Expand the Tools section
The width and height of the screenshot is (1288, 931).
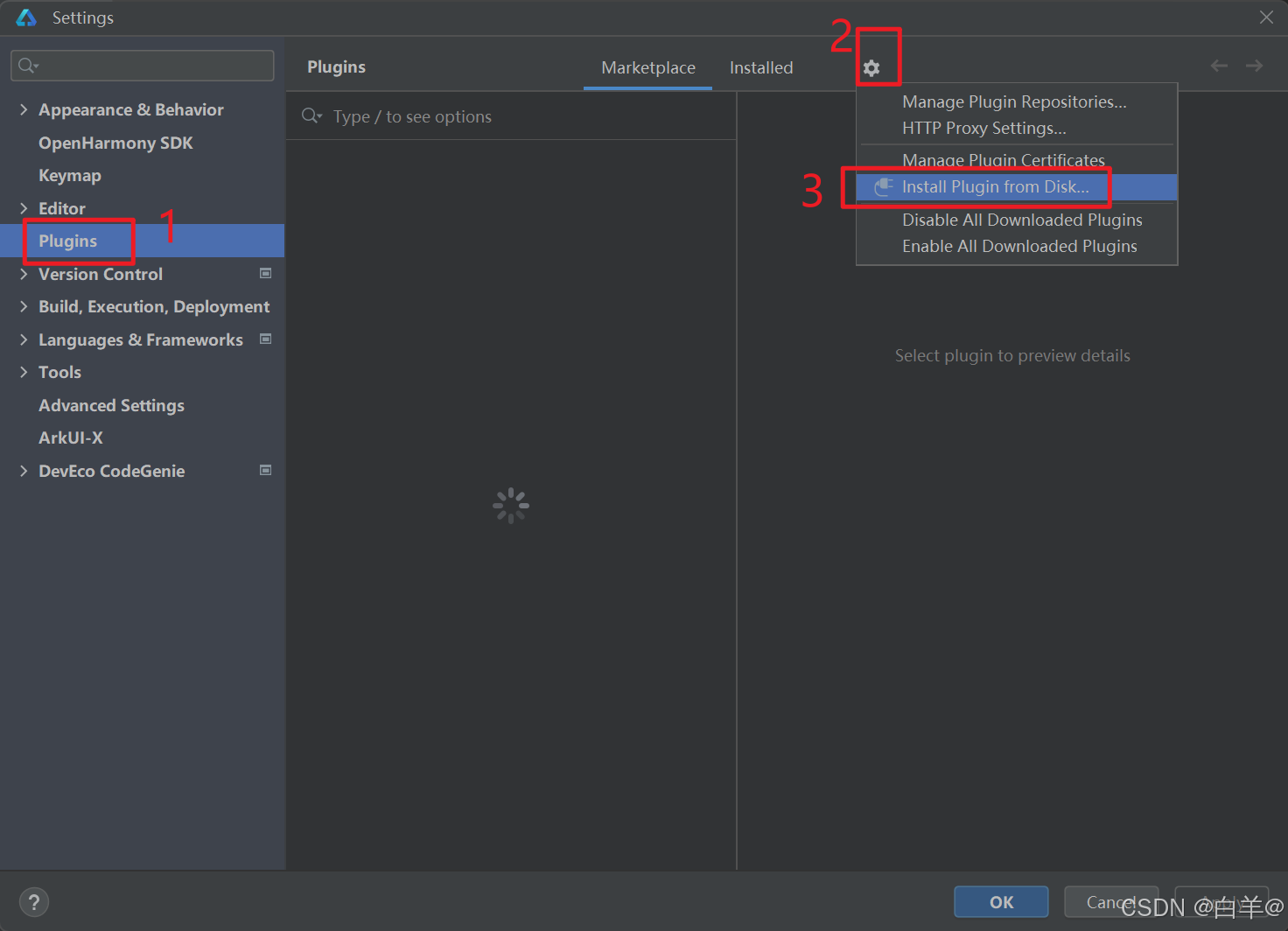pos(24,372)
